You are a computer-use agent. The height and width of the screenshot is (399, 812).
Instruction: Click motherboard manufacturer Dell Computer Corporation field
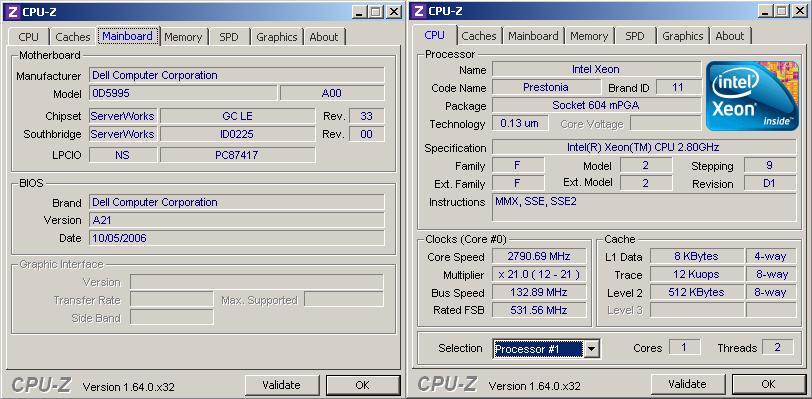pos(237,75)
